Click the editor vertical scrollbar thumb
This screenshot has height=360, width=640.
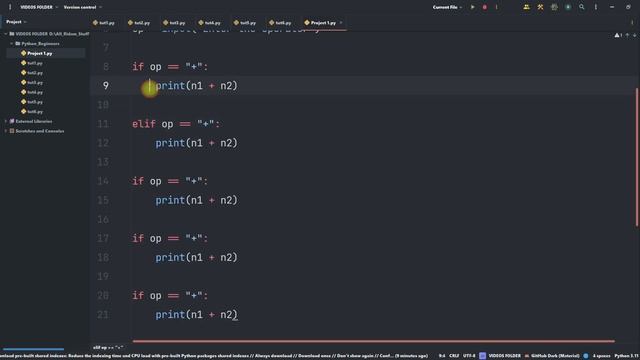pyautogui.click(x=637, y=157)
